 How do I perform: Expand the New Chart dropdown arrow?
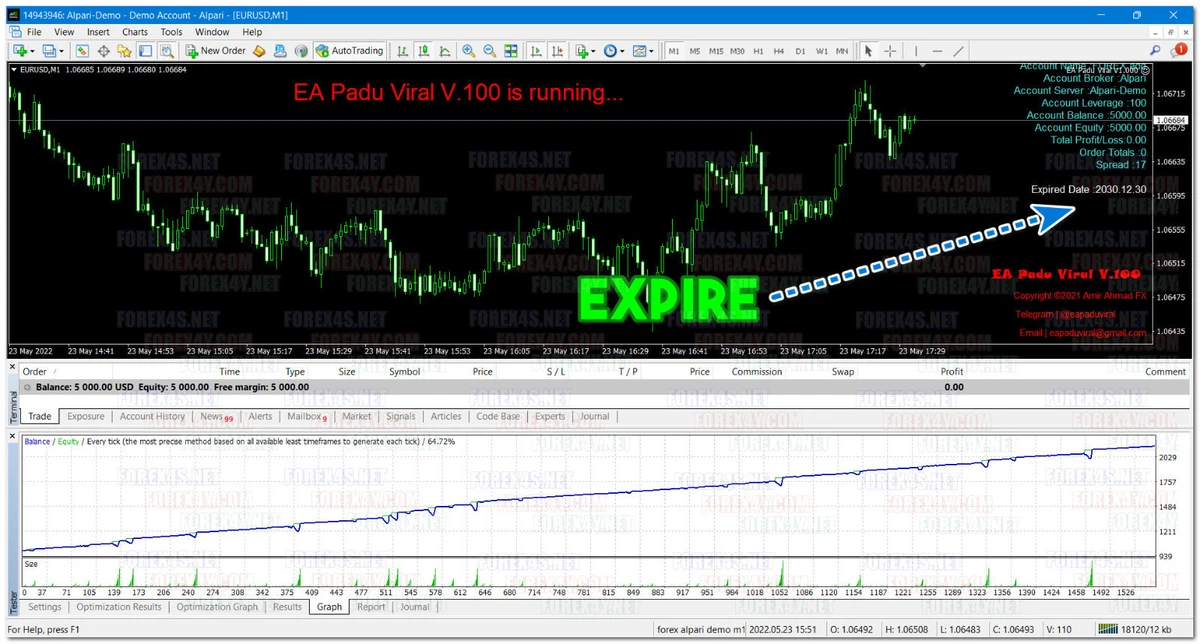(x=33, y=51)
